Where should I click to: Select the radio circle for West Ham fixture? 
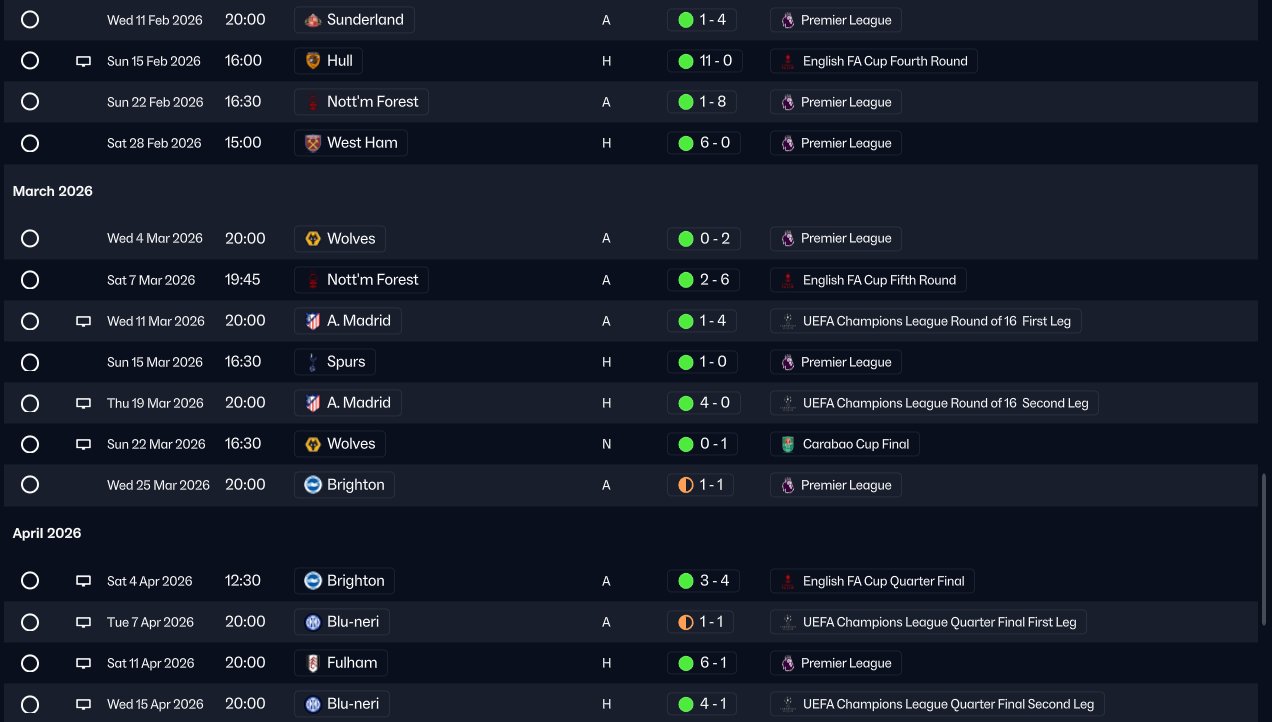point(30,143)
